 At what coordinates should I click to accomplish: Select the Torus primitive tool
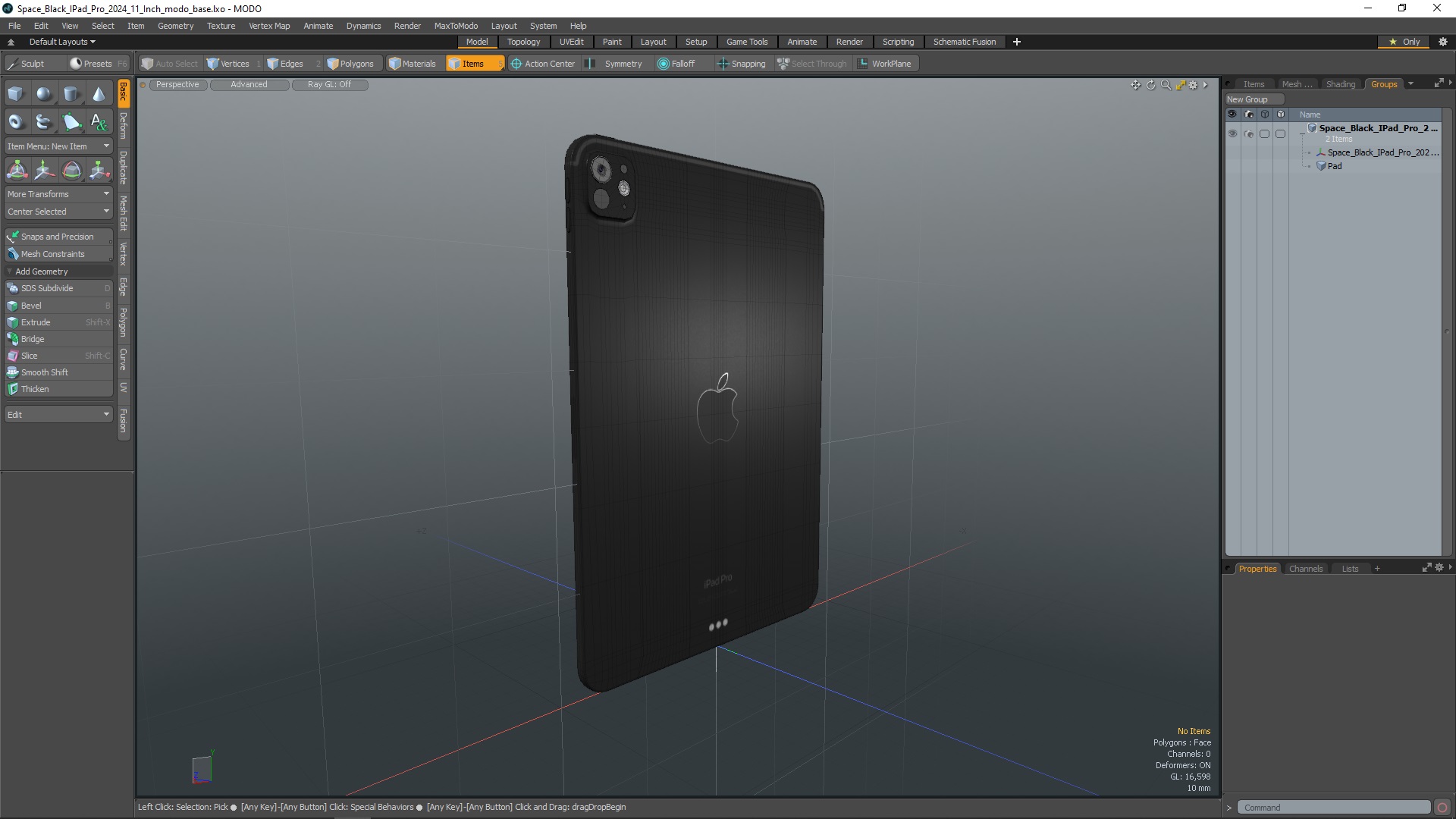16,121
